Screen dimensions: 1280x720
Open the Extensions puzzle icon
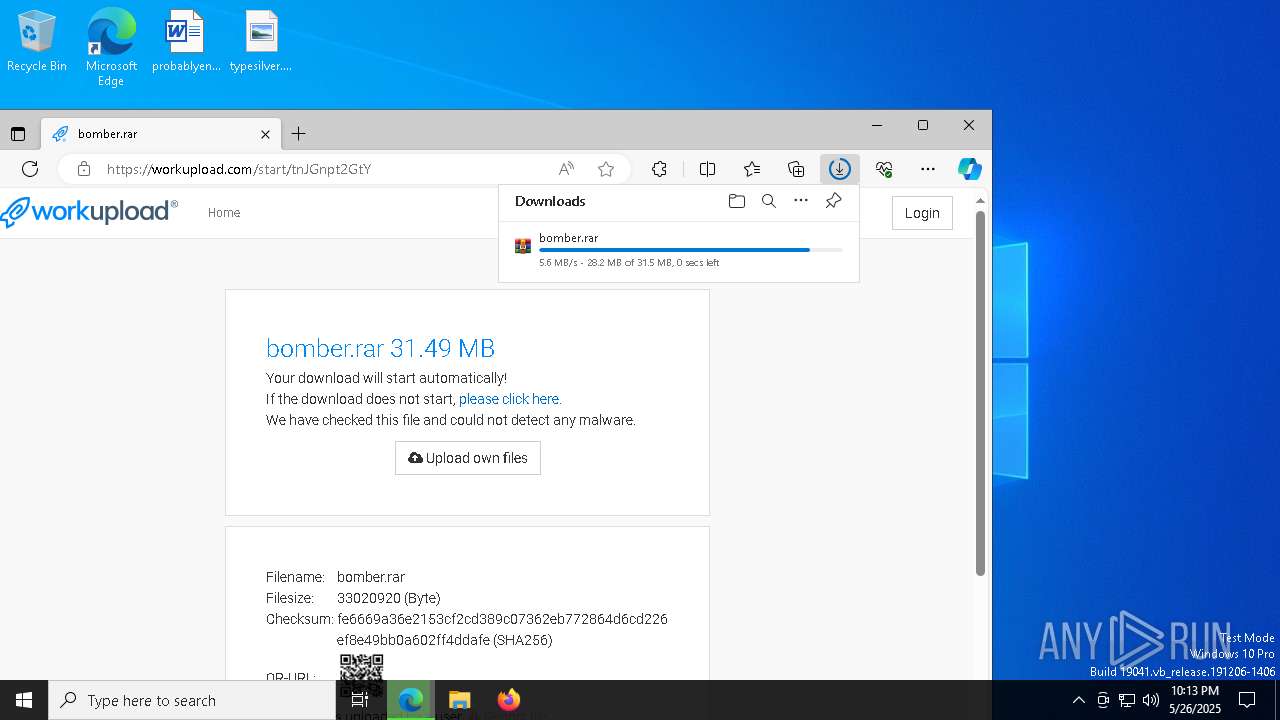[x=659, y=169]
